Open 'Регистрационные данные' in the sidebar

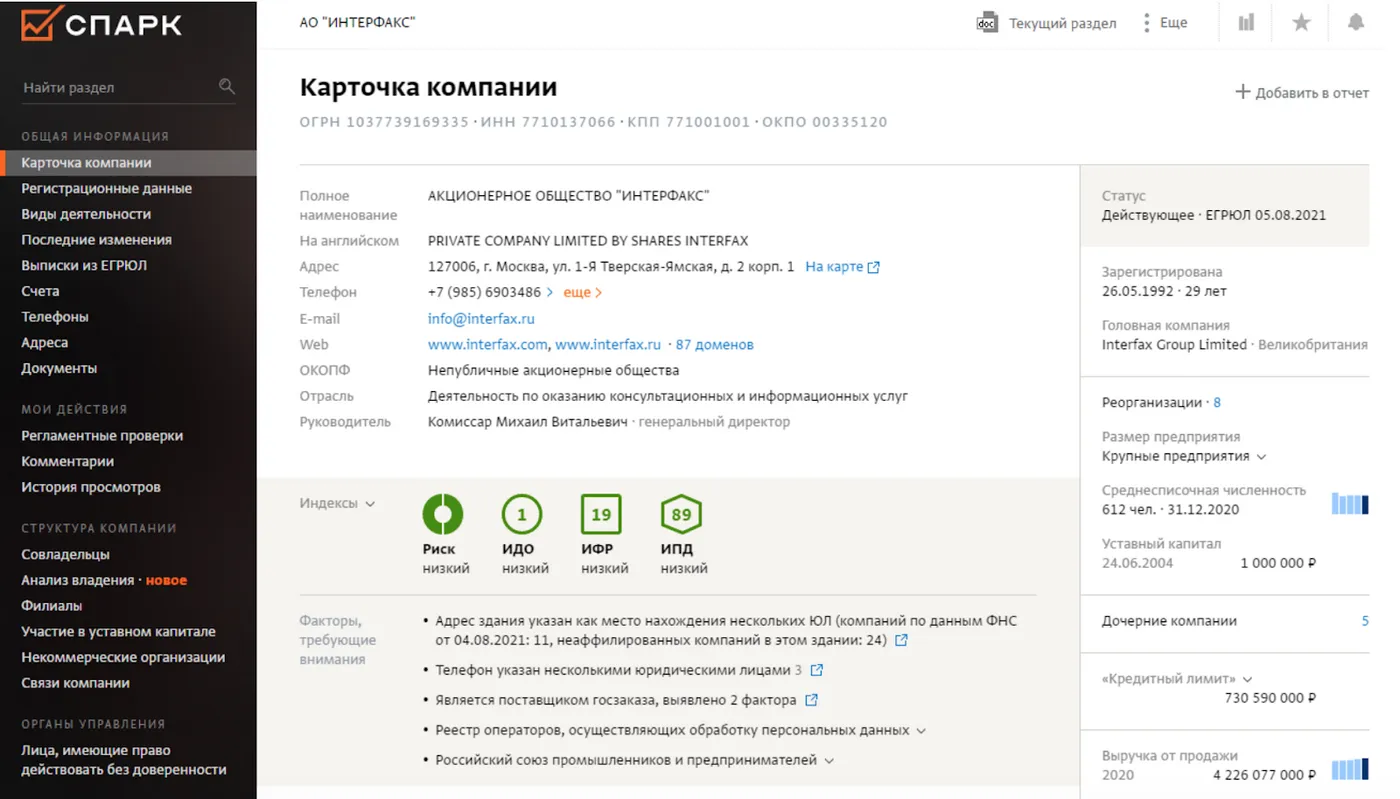pyautogui.click(x=106, y=188)
